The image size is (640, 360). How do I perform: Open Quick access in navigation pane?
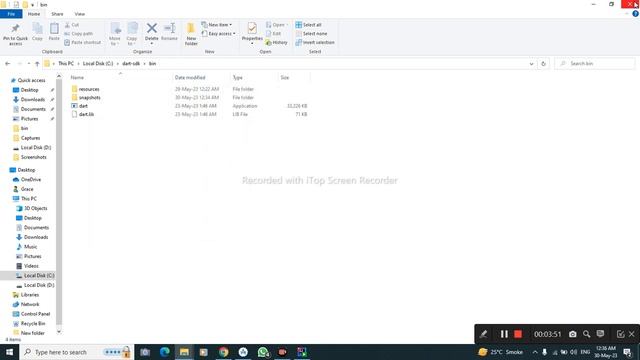(x=31, y=80)
